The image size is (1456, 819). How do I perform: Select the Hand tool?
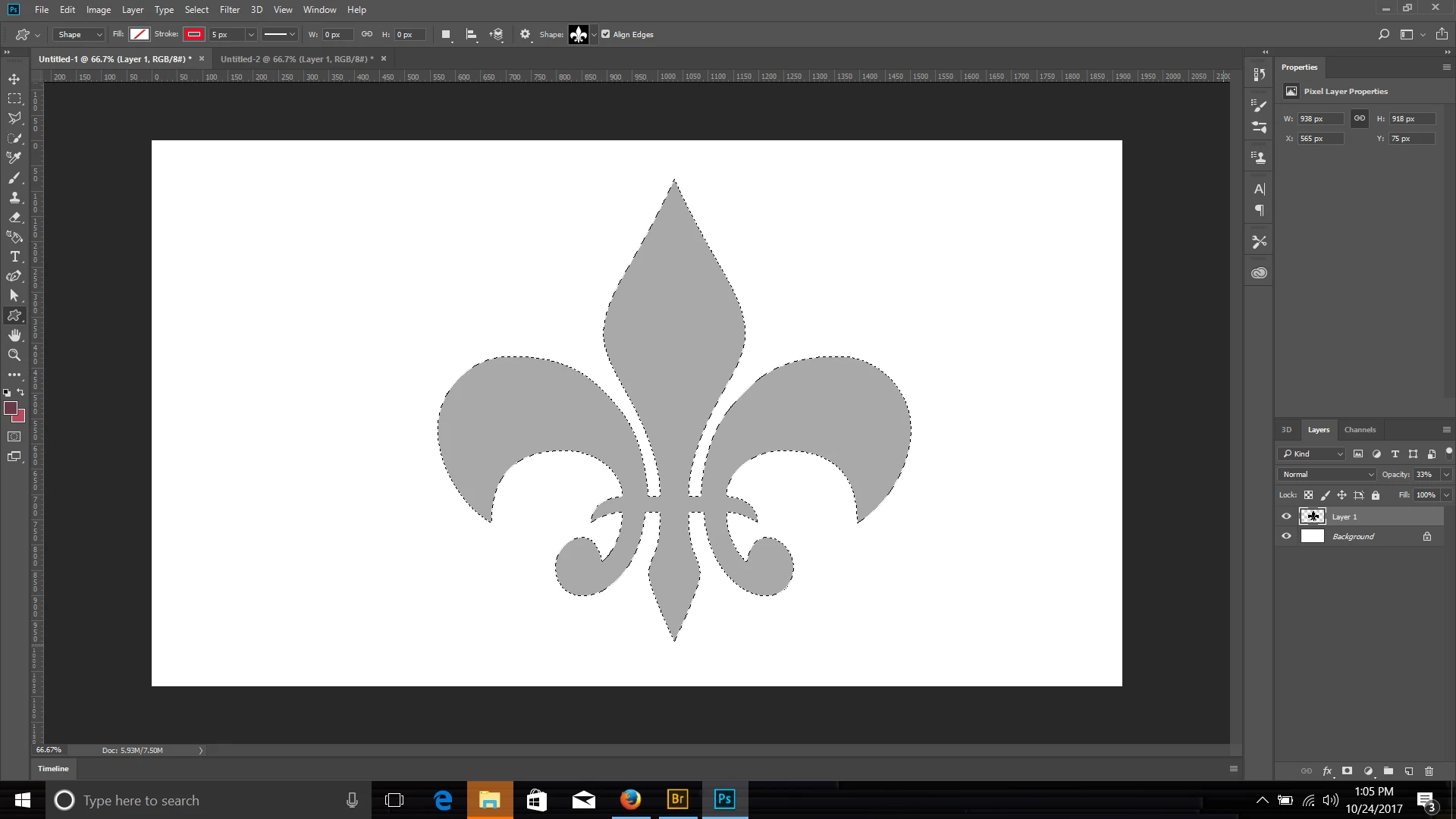pyautogui.click(x=14, y=335)
